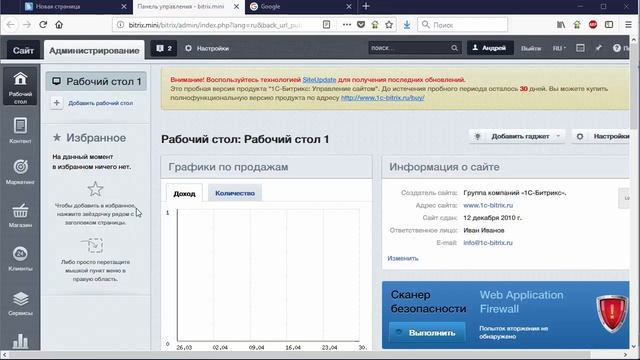This screenshot has width=640, height=360.
Task: Open Firefox downloads panel
Action: 407,25
